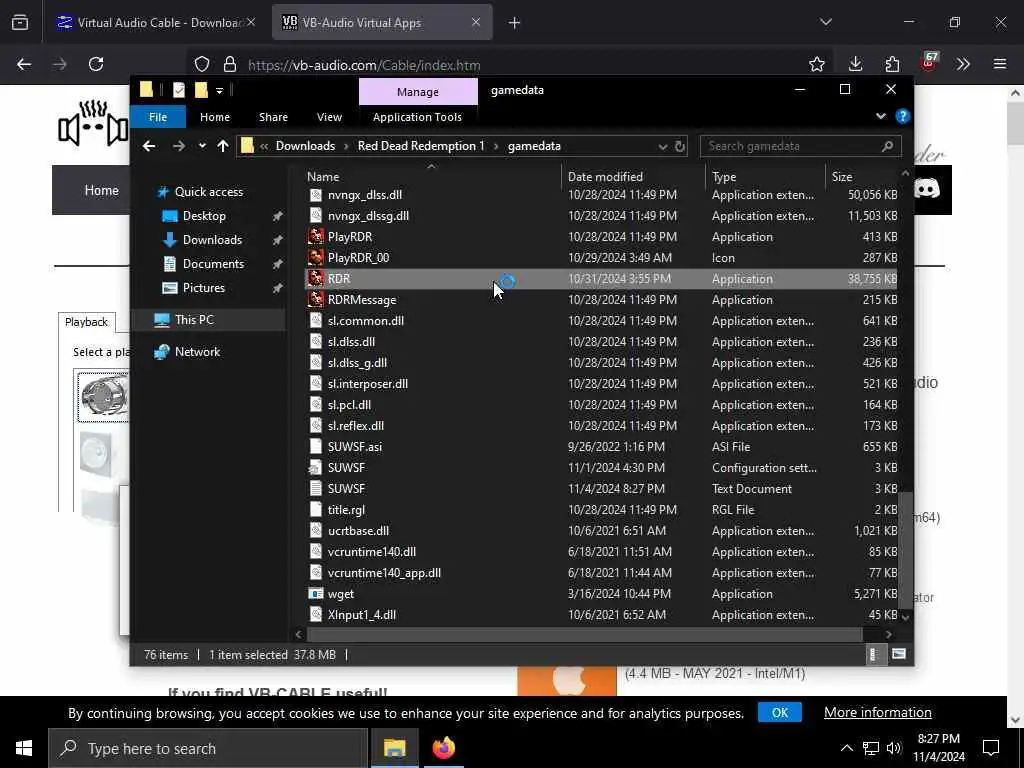Click the Downloads breadcrumb in address bar

pyautogui.click(x=305, y=146)
